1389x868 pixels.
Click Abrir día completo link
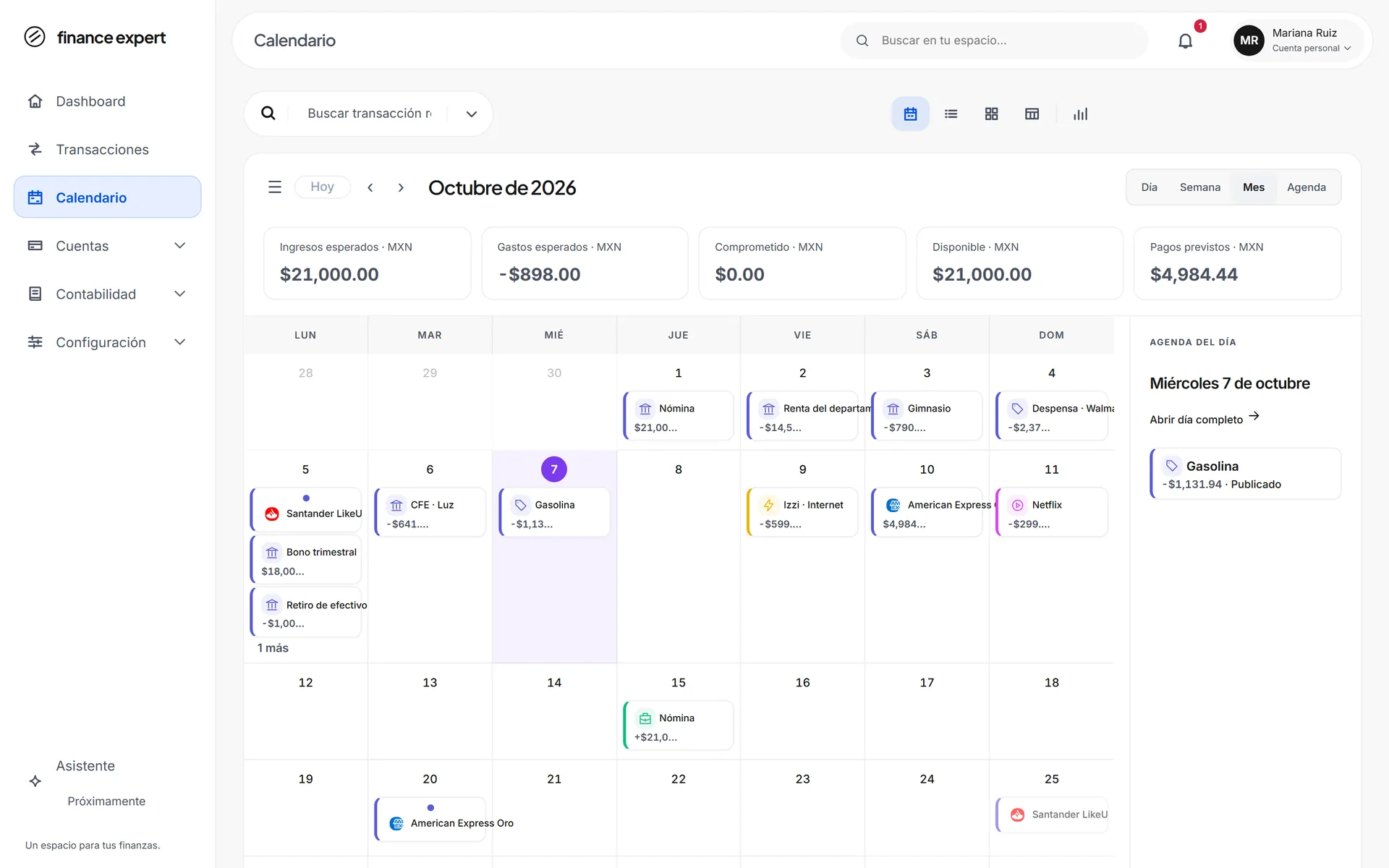(x=1205, y=419)
